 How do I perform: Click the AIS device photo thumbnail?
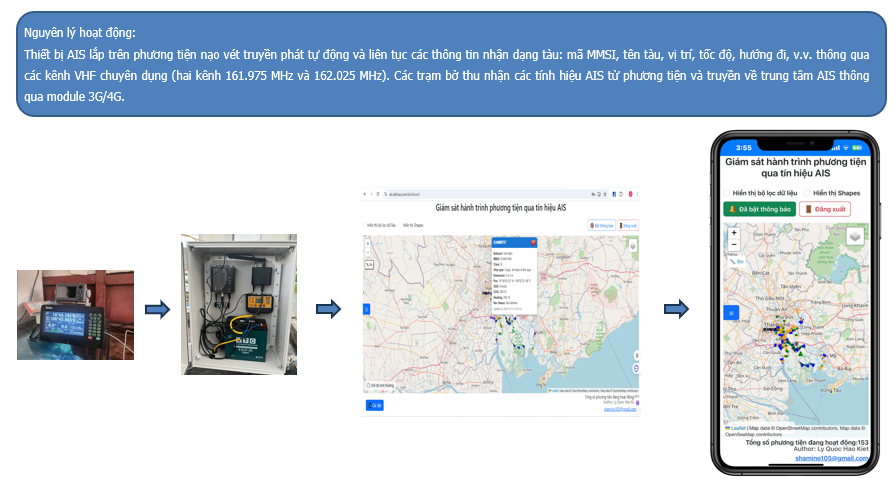click(x=75, y=315)
